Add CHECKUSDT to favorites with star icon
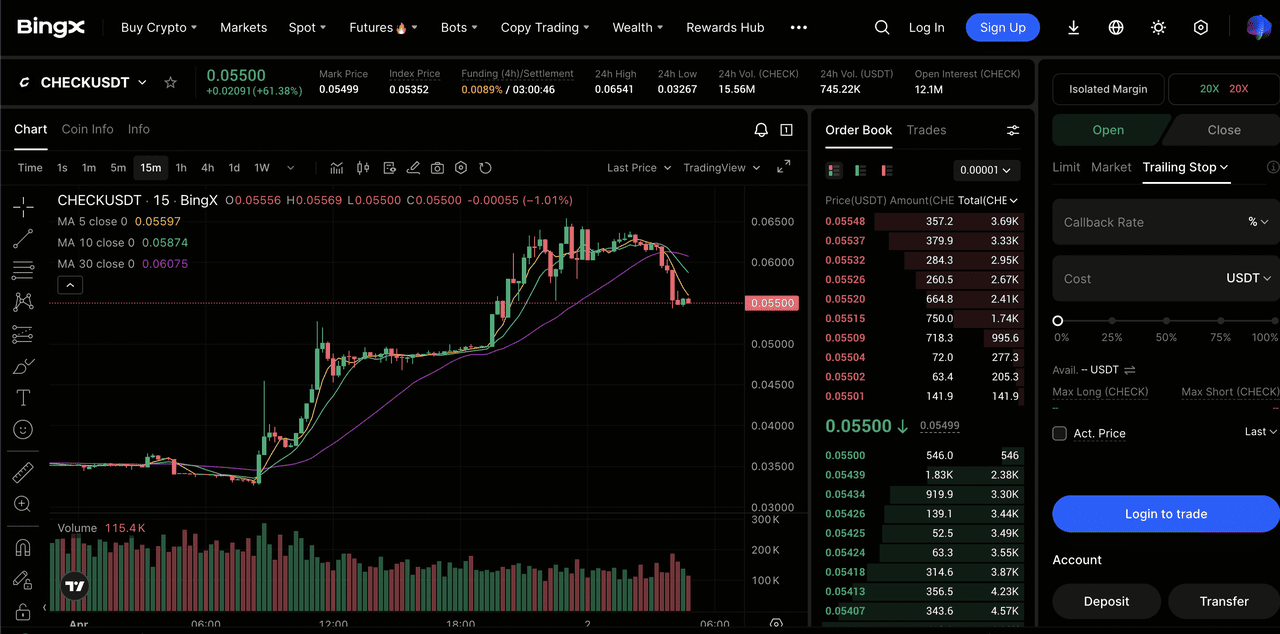 171,83
